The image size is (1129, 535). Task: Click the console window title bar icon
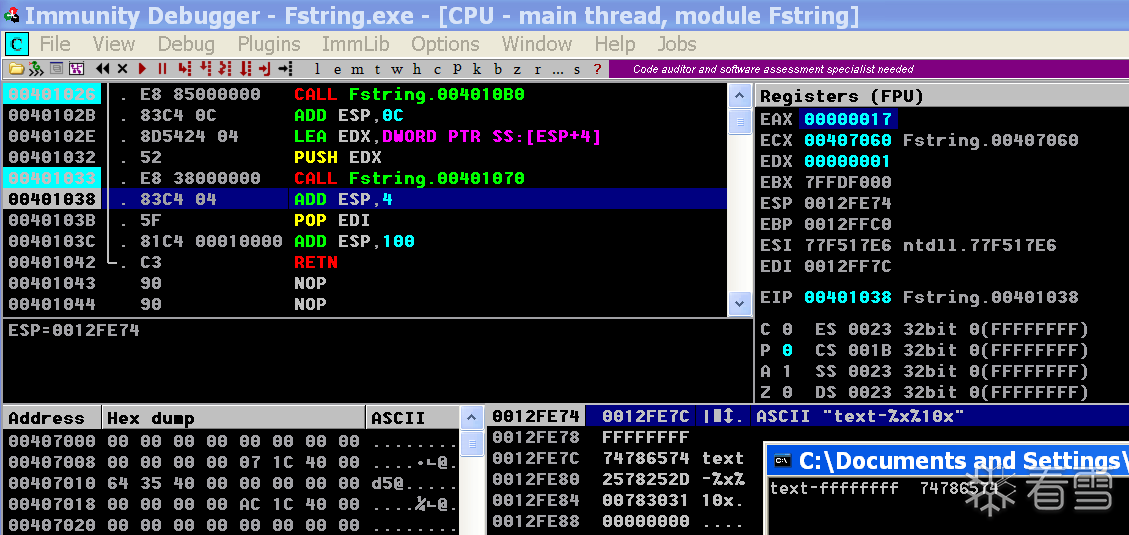[x=781, y=460]
